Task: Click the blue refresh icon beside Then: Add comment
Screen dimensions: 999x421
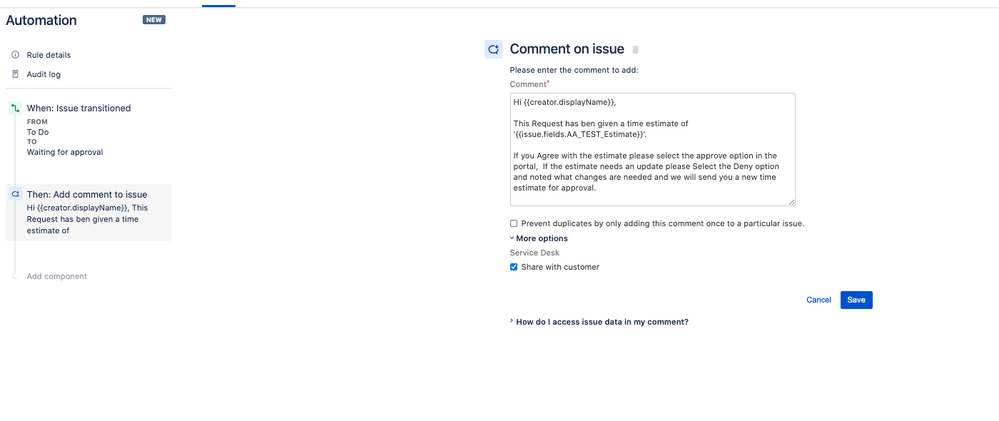Action: click(x=15, y=194)
